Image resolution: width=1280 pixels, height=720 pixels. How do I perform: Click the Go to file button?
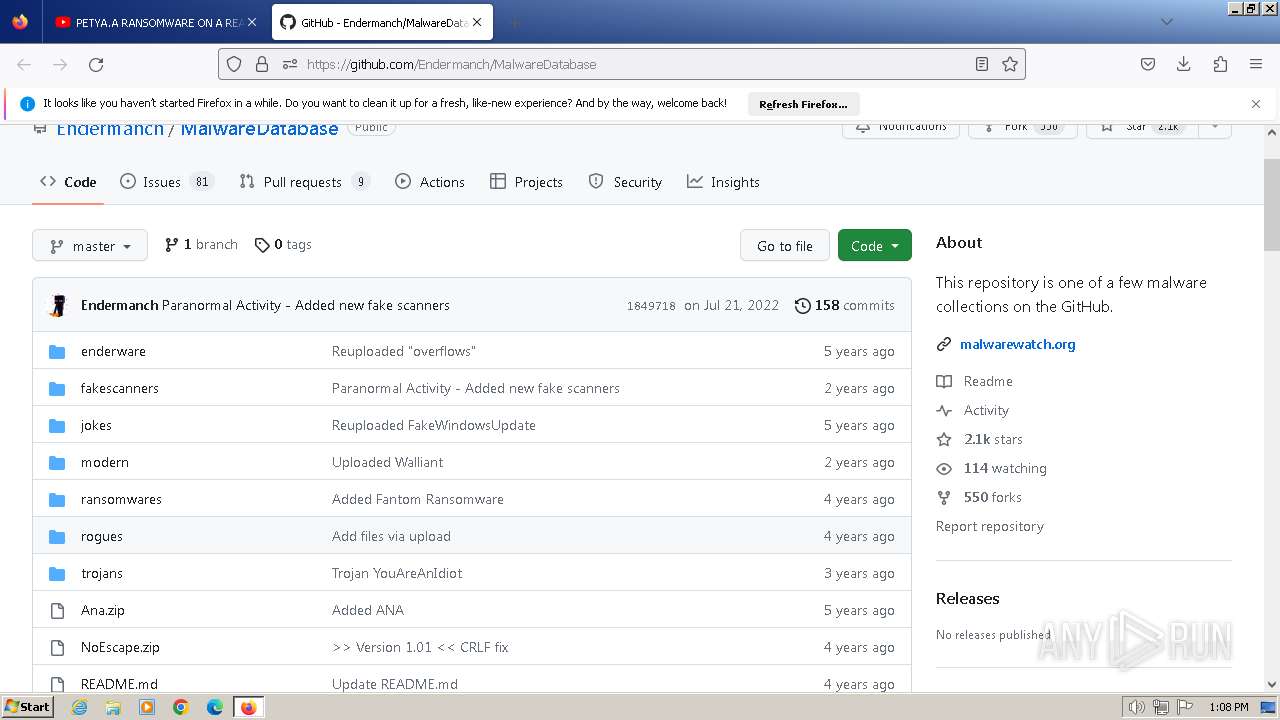[x=785, y=246]
